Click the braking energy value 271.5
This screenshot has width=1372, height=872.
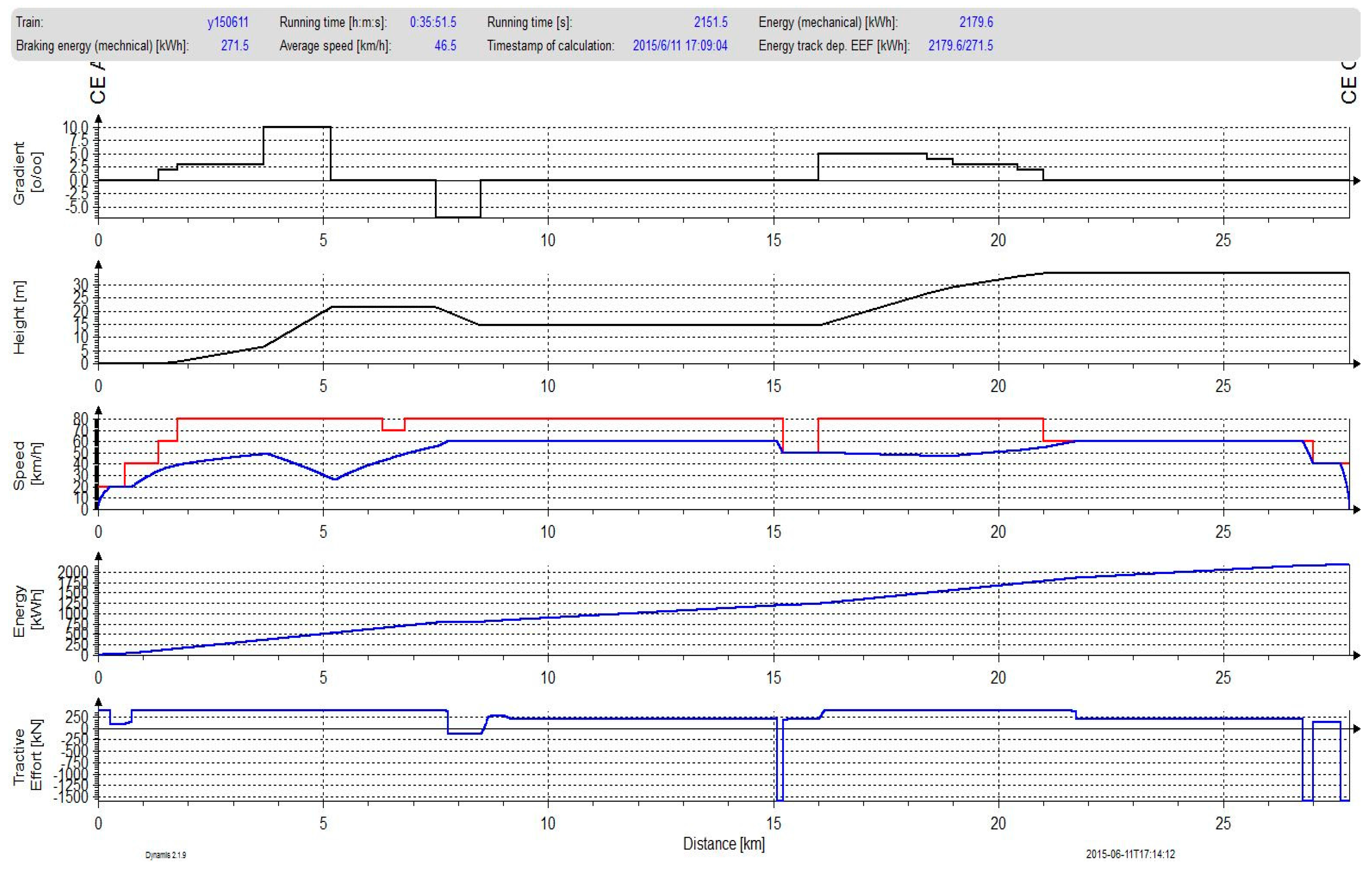point(234,46)
